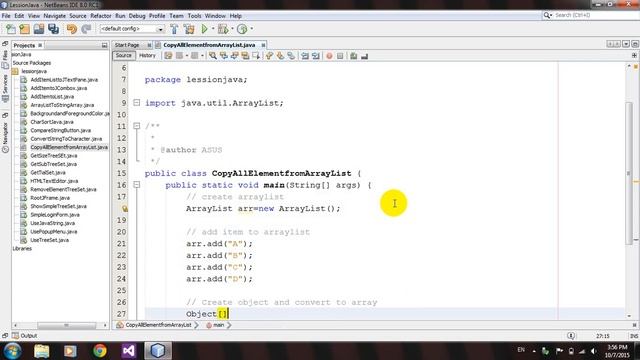This screenshot has height=360, width=640.
Task: Click the Shift Line Left icon
Action: (x=305, y=56)
